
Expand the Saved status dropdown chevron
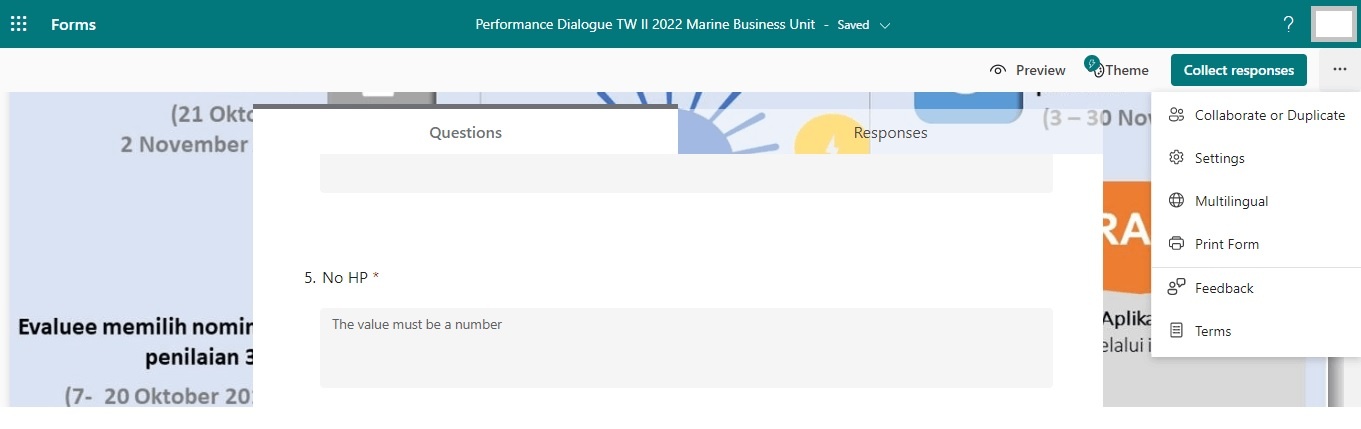(x=885, y=25)
